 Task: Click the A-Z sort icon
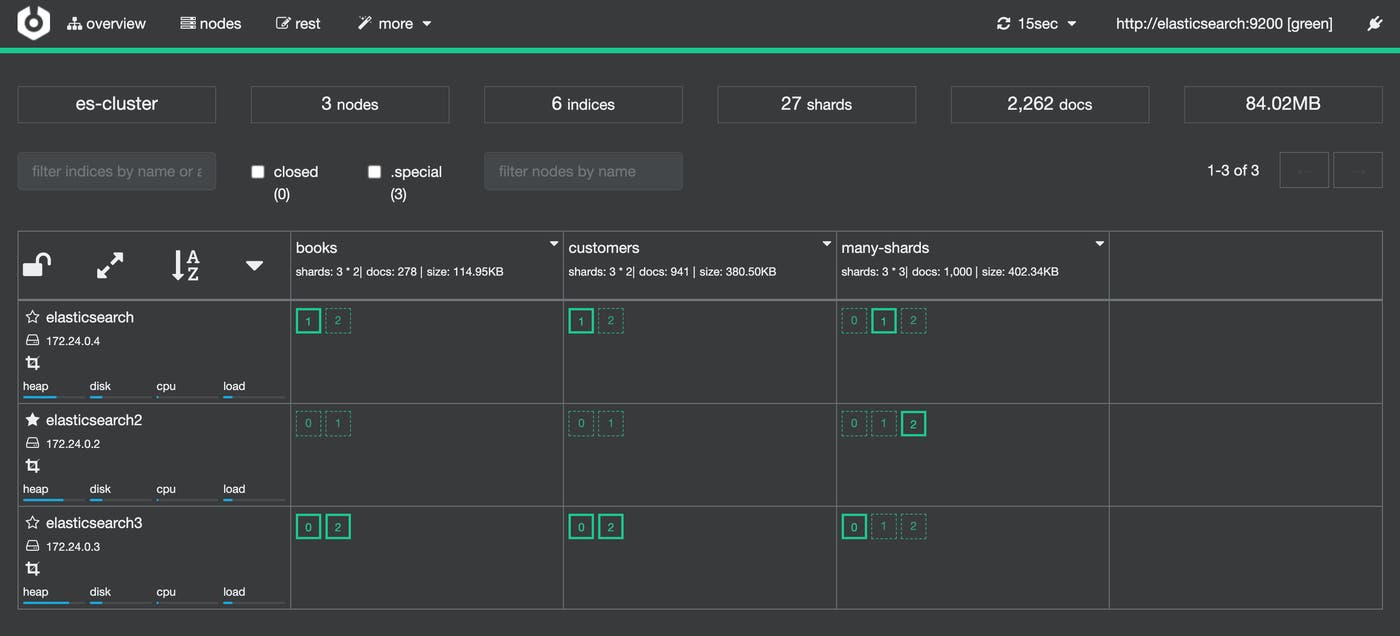click(185, 265)
